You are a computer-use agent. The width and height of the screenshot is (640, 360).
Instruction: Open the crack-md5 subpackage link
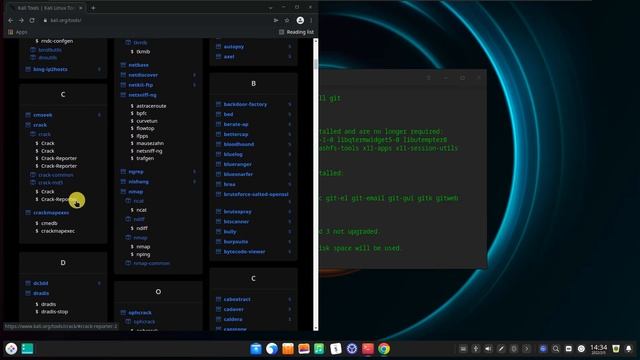click(x=50, y=182)
